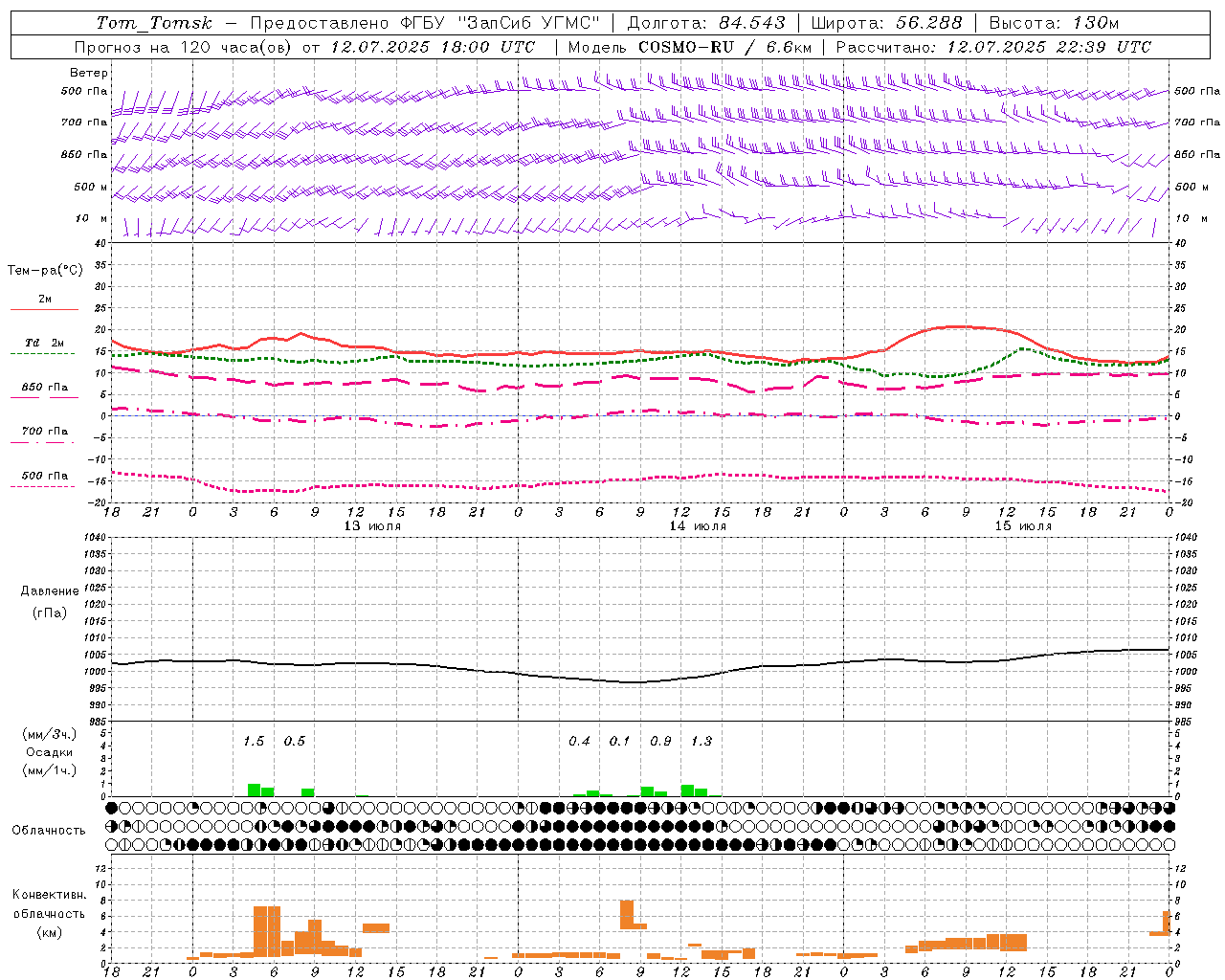1225x980 pixels.
Task: Click the Широта: 56.288 value
Action: (x=886, y=23)
